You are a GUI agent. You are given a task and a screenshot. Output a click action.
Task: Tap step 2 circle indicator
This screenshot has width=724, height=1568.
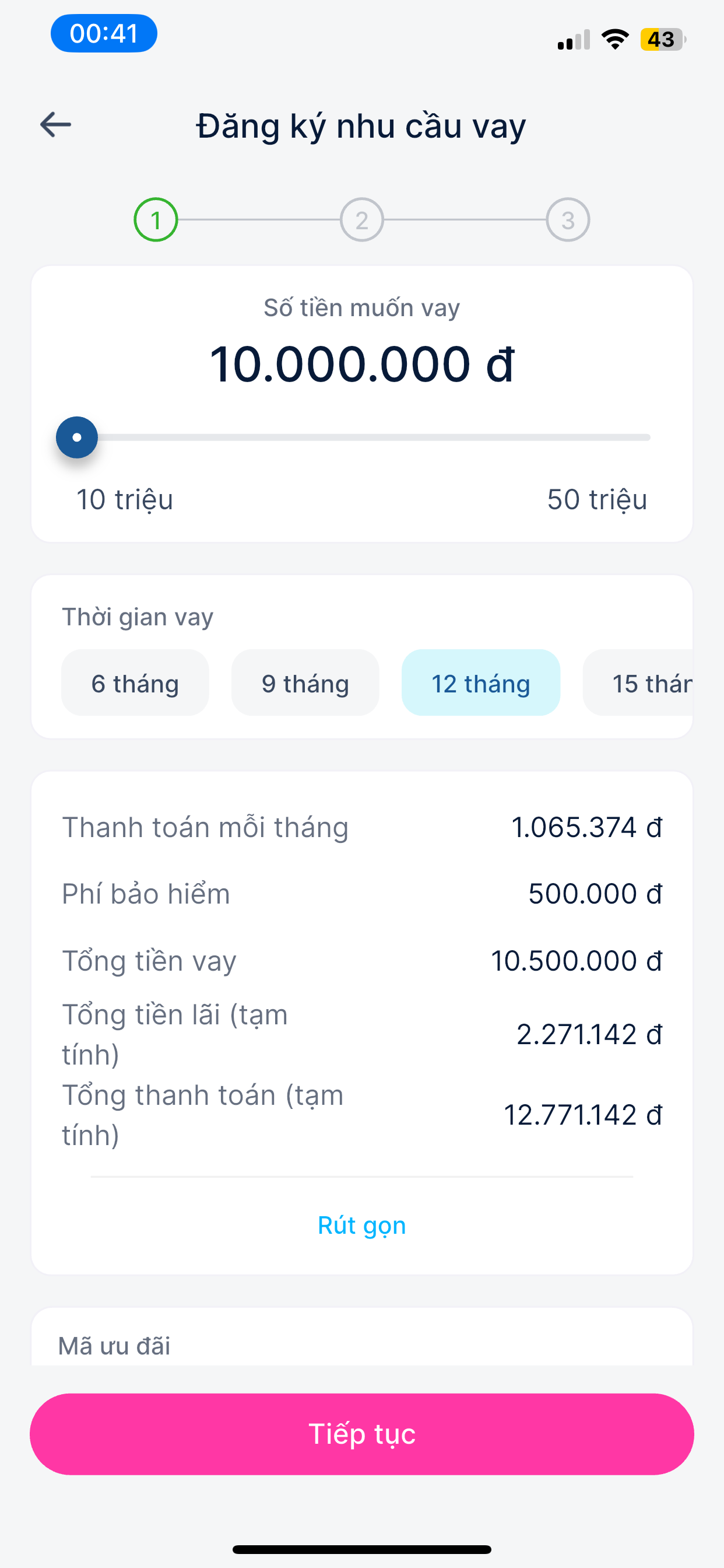362,220
